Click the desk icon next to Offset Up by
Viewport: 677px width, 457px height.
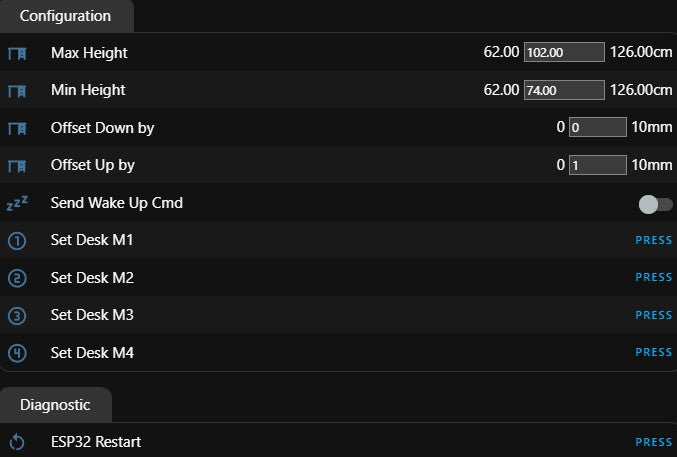pos(17,166)
